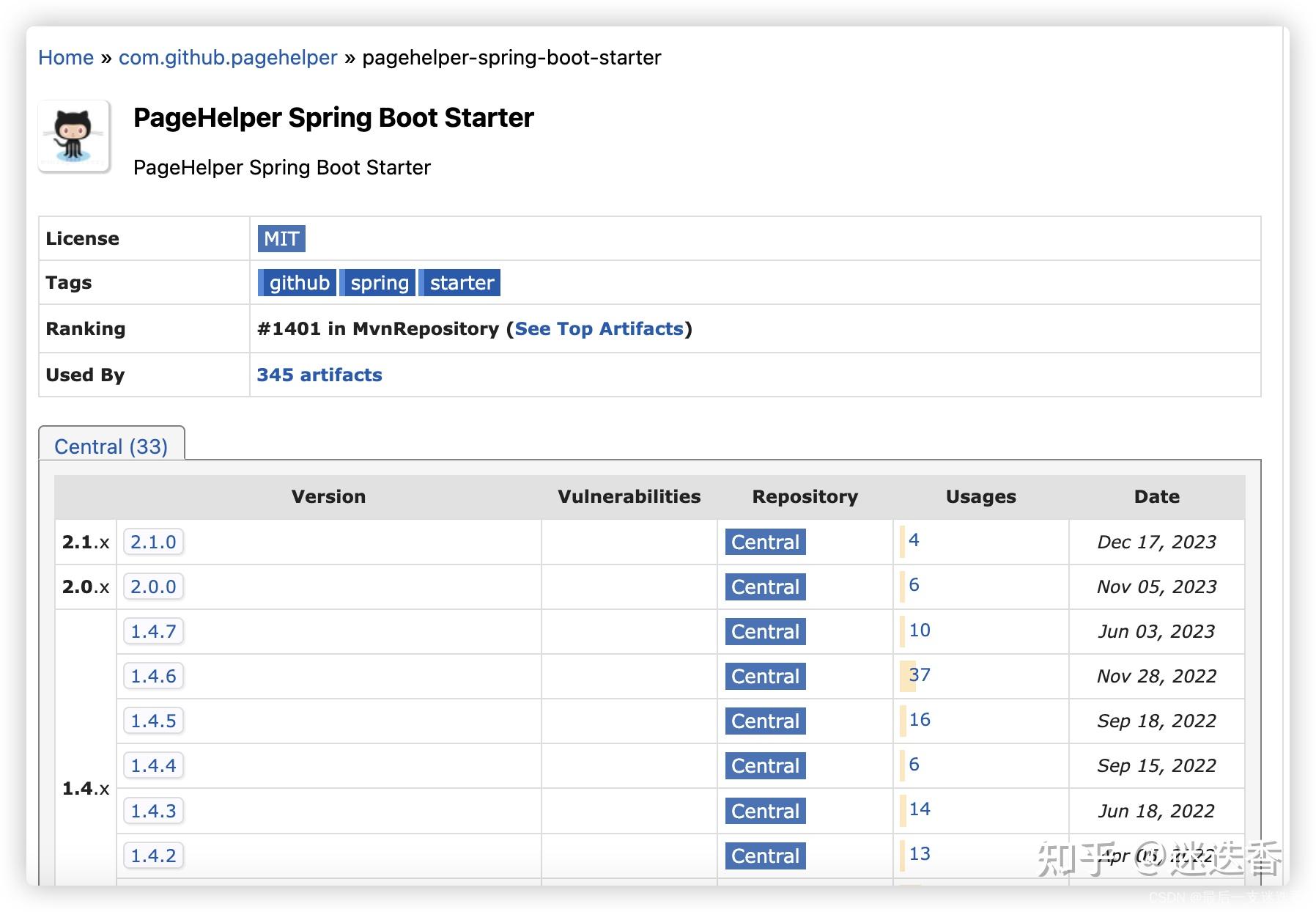1316x912 pixels.
Task: Open the Home breadcrumb link
Action: point(66,57)
